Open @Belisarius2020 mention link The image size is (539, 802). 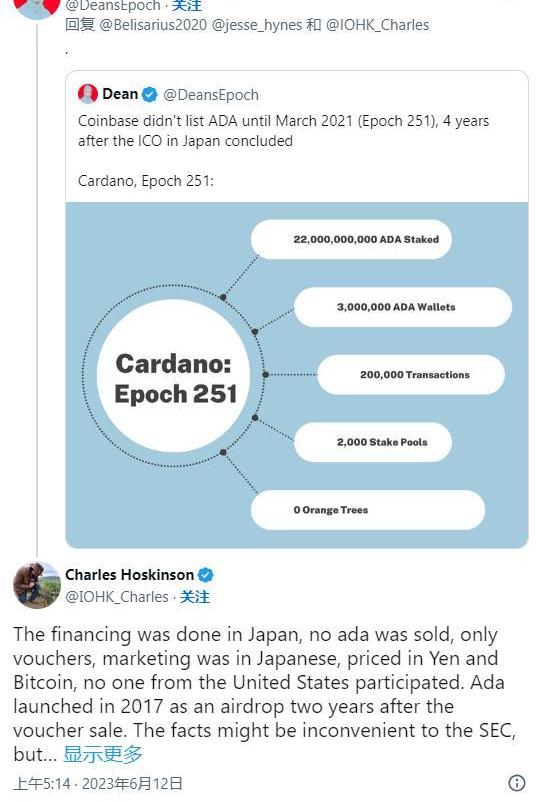(x=153, y=25)
